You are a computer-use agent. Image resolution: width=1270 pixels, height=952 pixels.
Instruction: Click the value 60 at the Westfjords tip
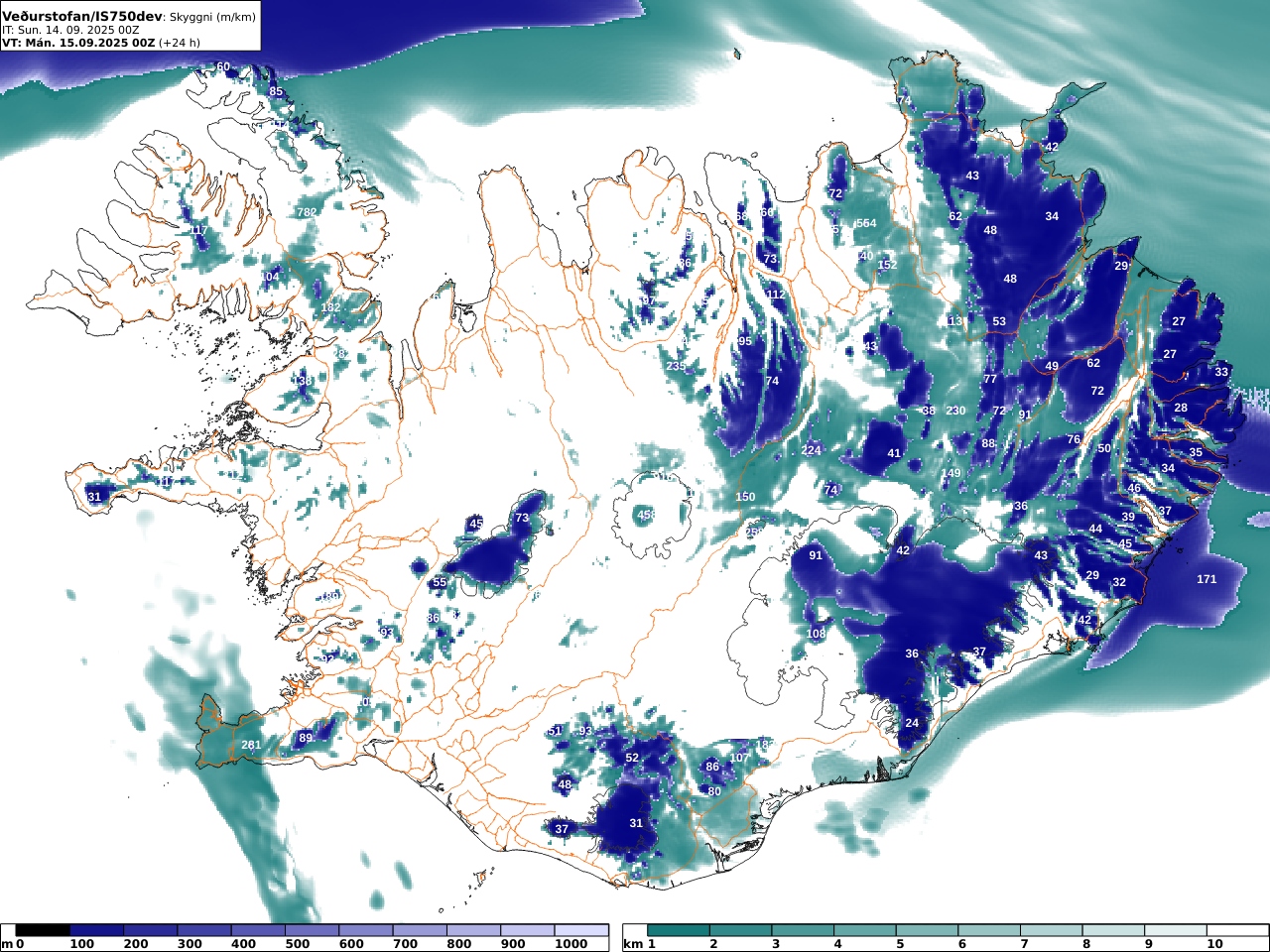pos(223,67)
